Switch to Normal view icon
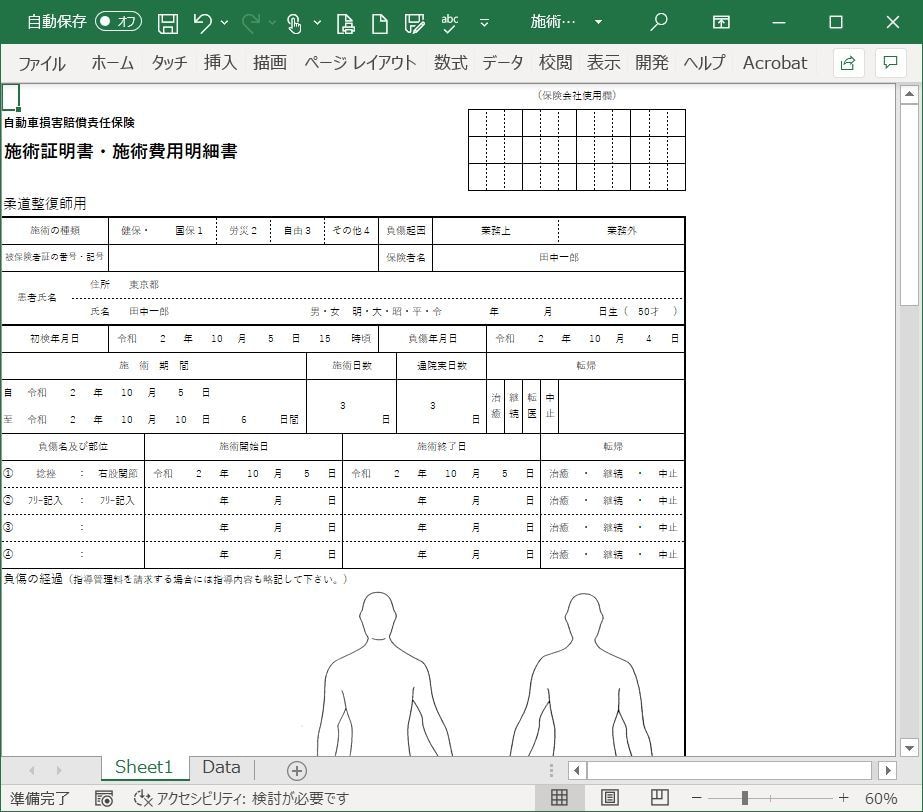923x812 pixels. click(559, 798)
